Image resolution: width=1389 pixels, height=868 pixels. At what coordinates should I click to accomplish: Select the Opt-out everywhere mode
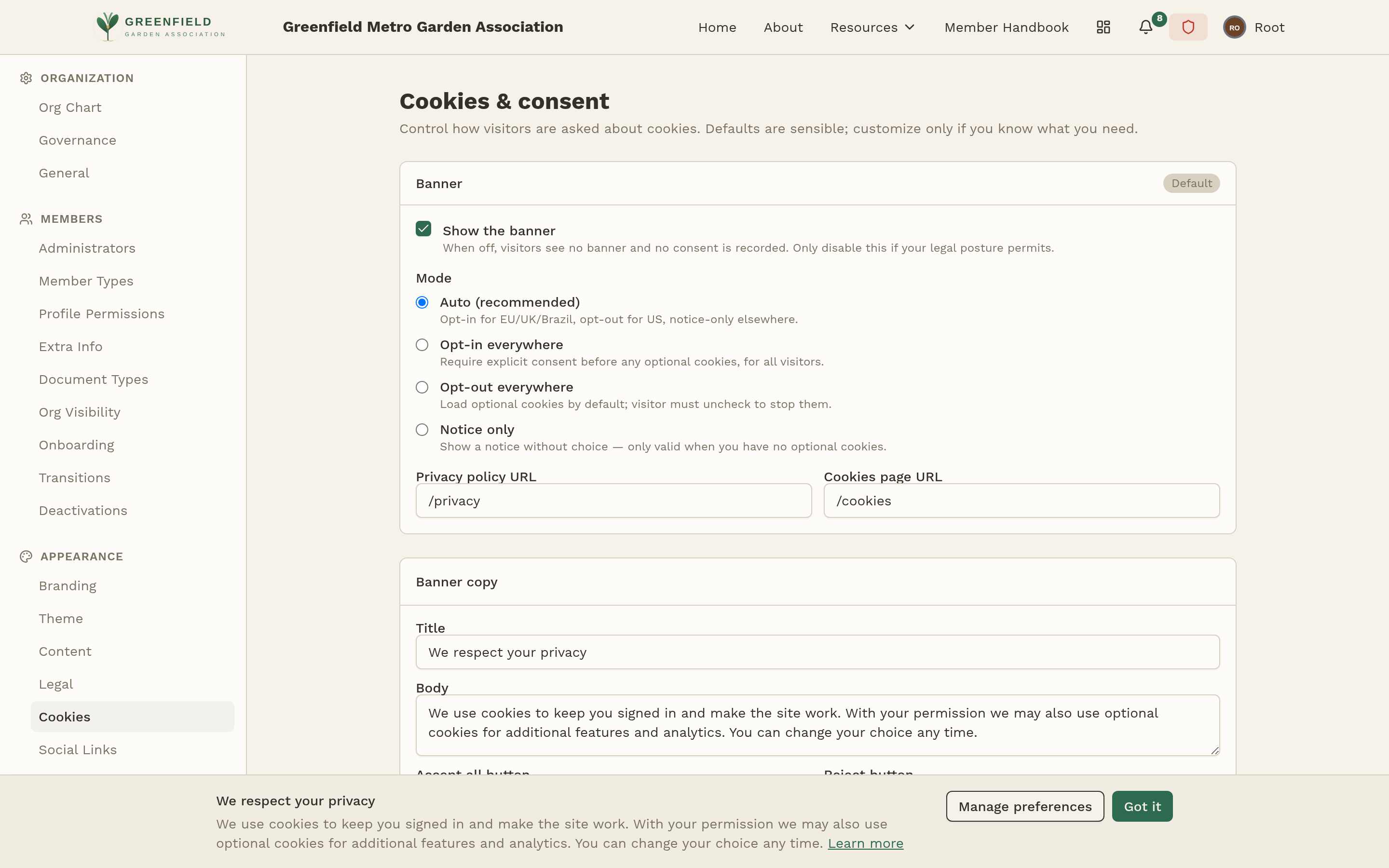(422, 387)
